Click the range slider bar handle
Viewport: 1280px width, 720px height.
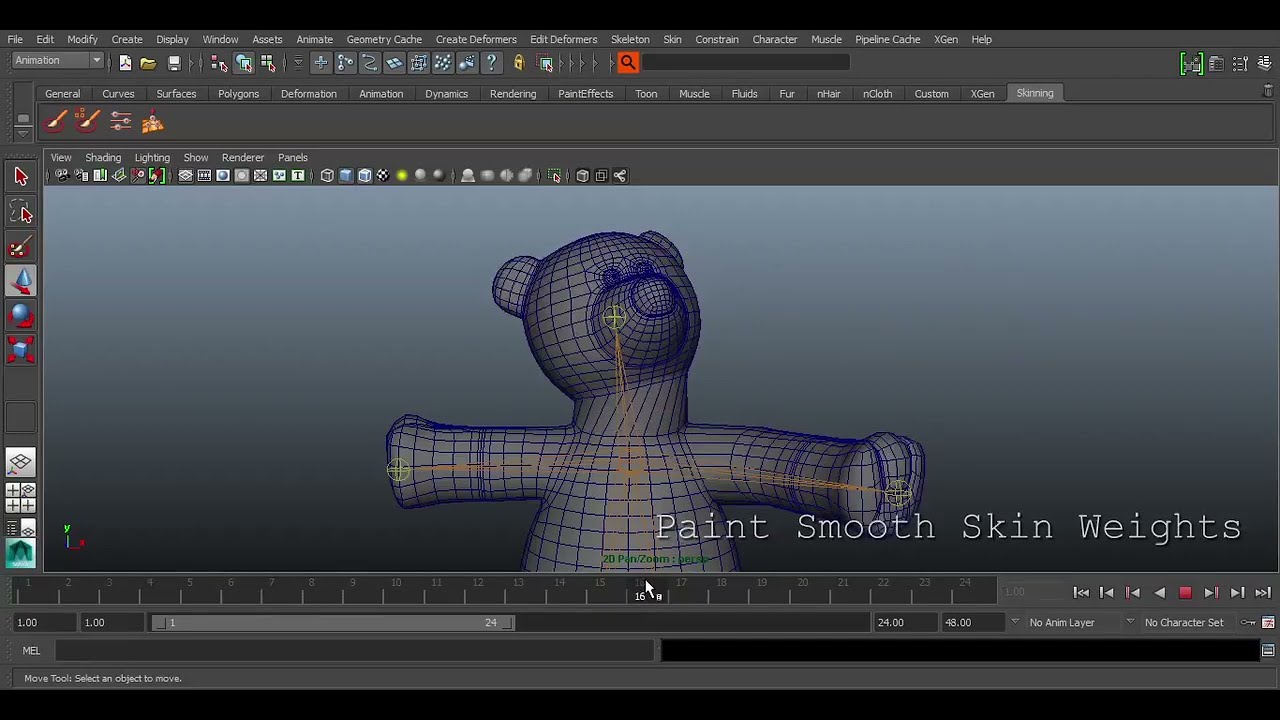(334, 622)
